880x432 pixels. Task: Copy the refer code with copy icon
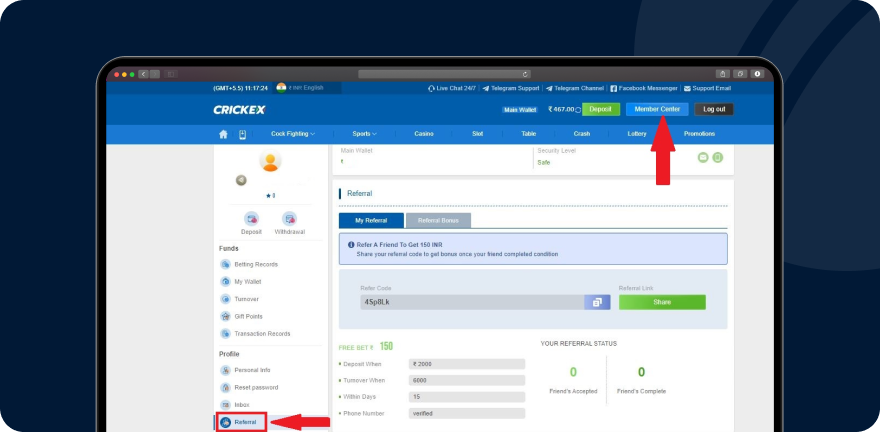pyautogui.click(x=597, y=302)
